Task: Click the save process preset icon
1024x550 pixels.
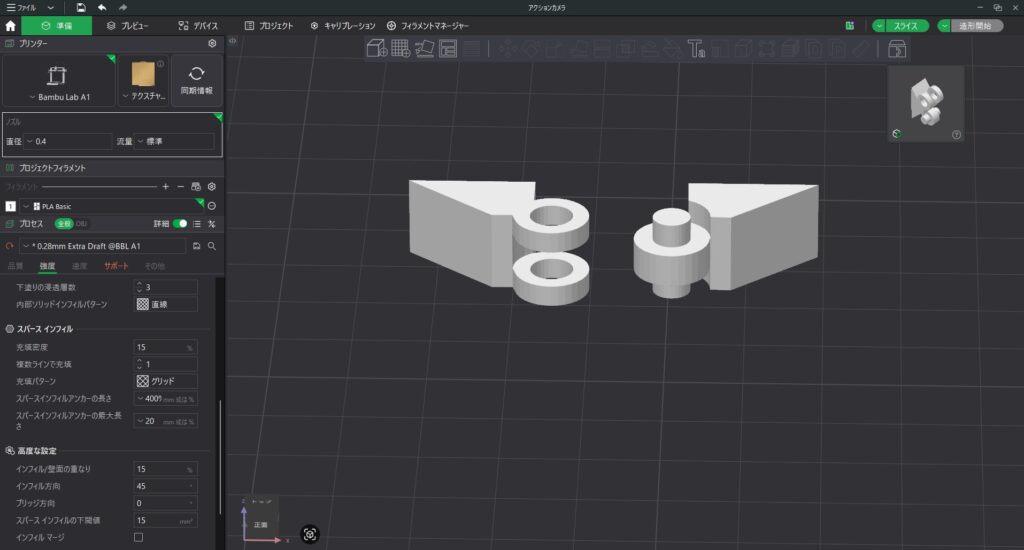Action: point(197,246)
